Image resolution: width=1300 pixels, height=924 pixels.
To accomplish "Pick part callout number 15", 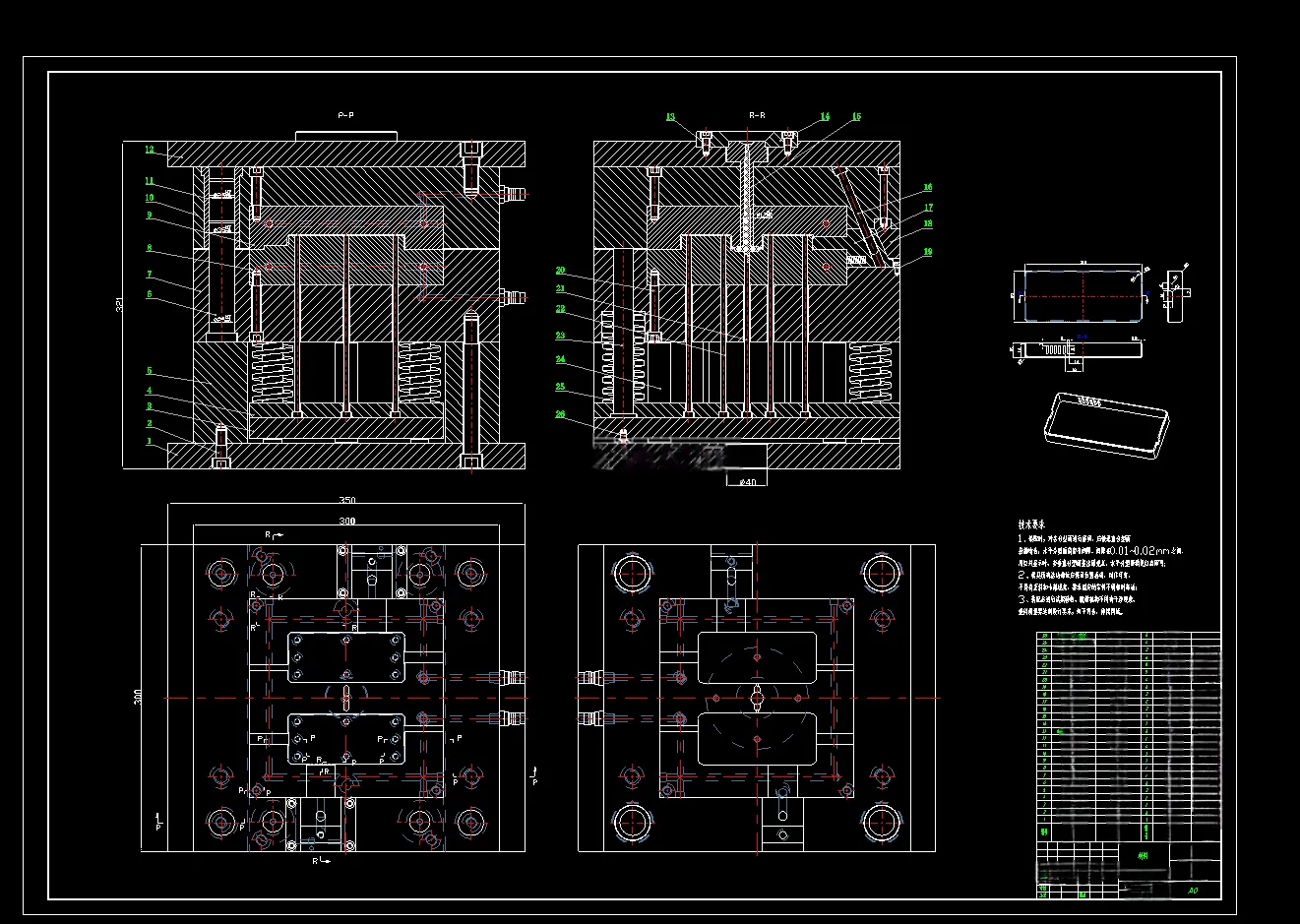I will tap(856, 117).
